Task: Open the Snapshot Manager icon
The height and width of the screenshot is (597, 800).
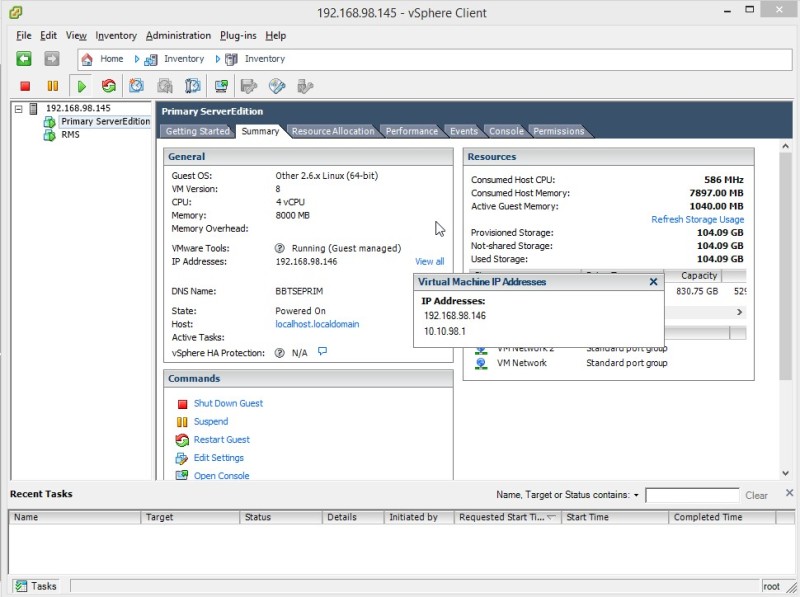Action: (x=192, y=87)
